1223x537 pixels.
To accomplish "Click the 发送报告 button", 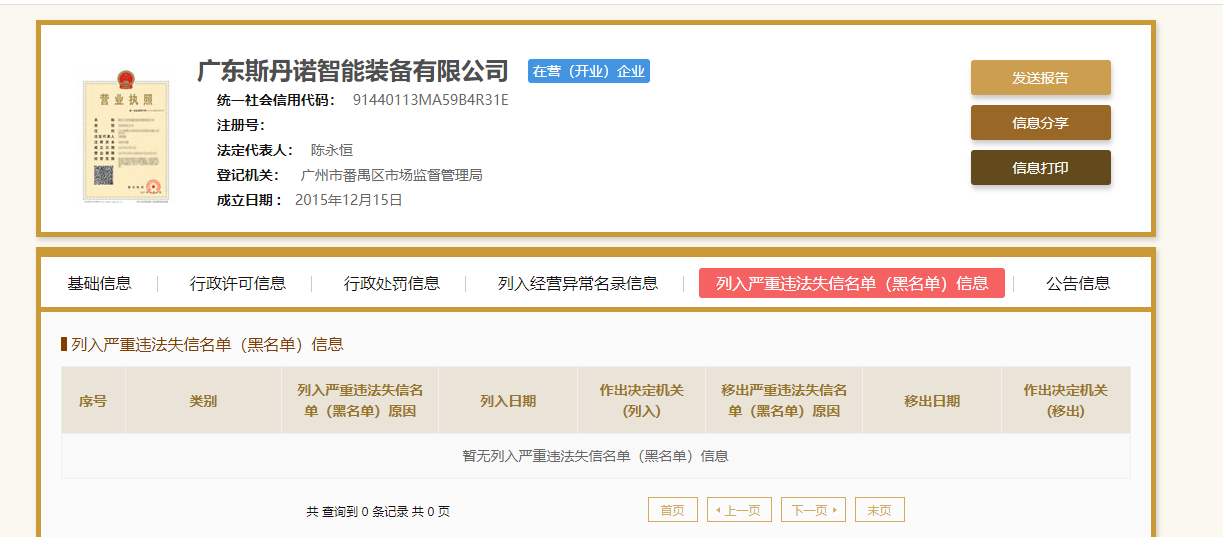I will click(x=1040, y=77).
